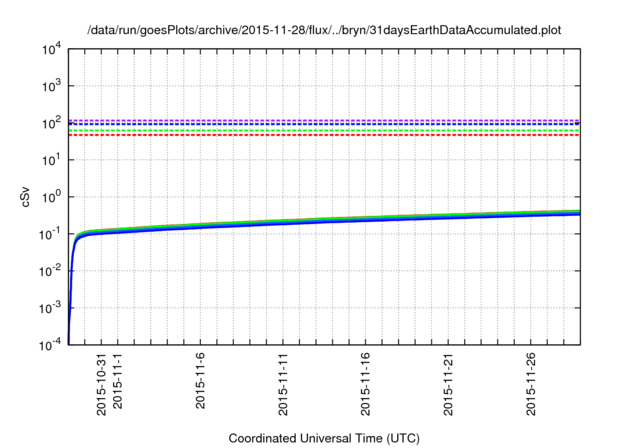Click the 10^1 y-axis tick label
640x448 pixels.
point(52,160)
